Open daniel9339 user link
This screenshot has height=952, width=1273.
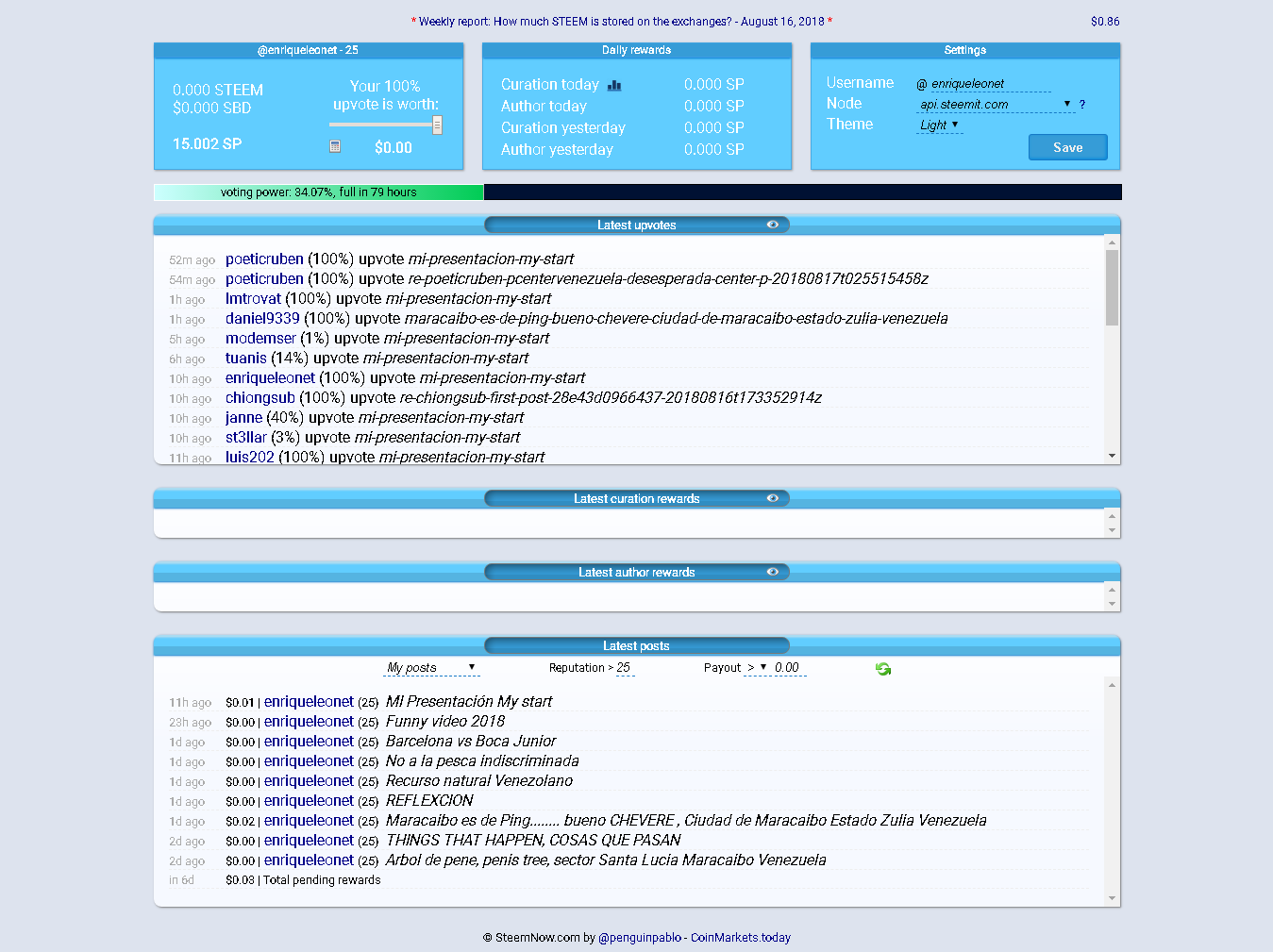click(x=262, y=318)
